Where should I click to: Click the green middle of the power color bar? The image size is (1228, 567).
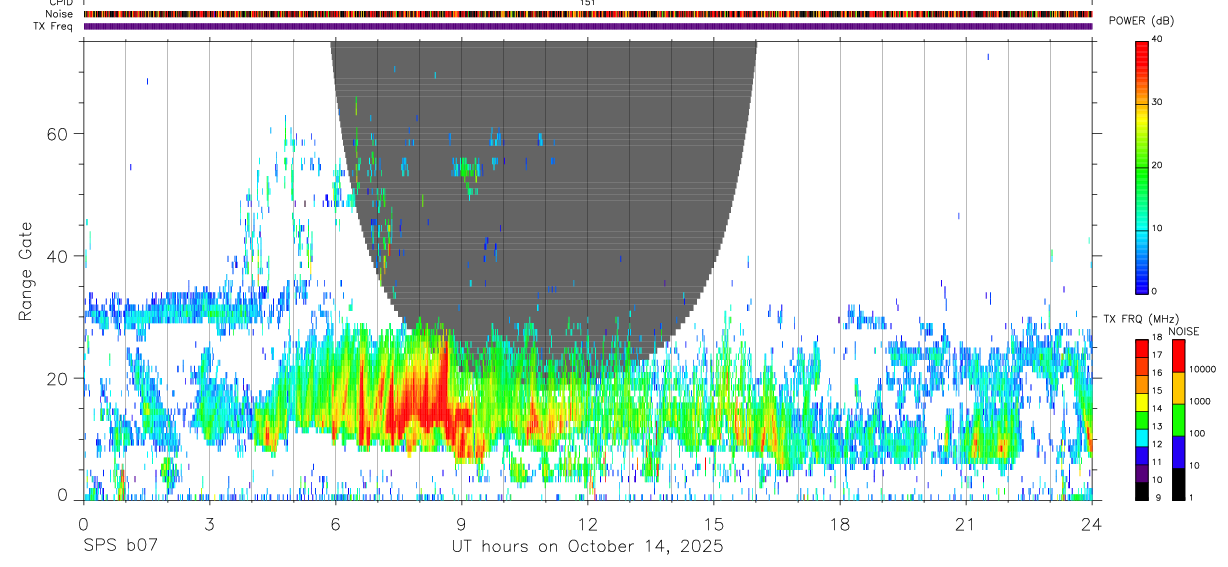pyautogui.click(x=1141, y=165)
